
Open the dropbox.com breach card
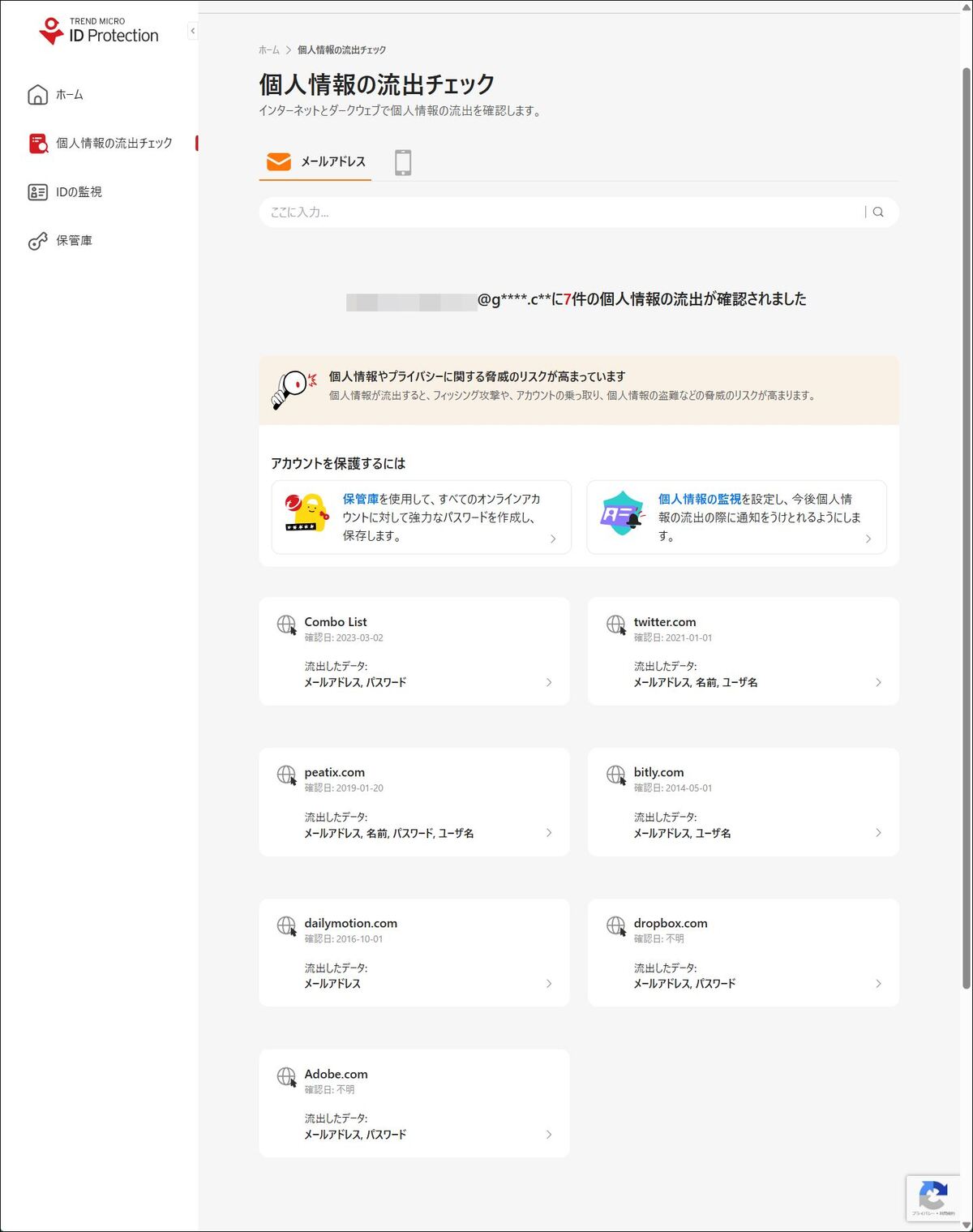click(x=744, y=952)
